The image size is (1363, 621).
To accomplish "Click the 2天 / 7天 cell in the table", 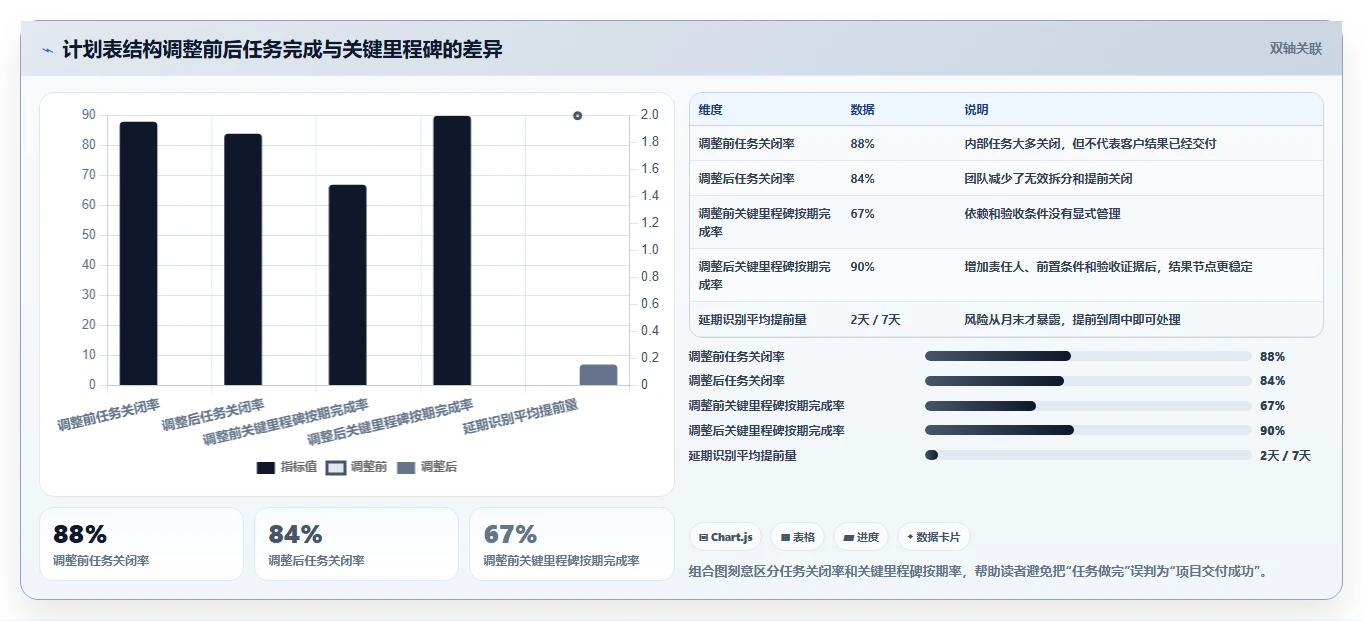I will pos(875,320).
